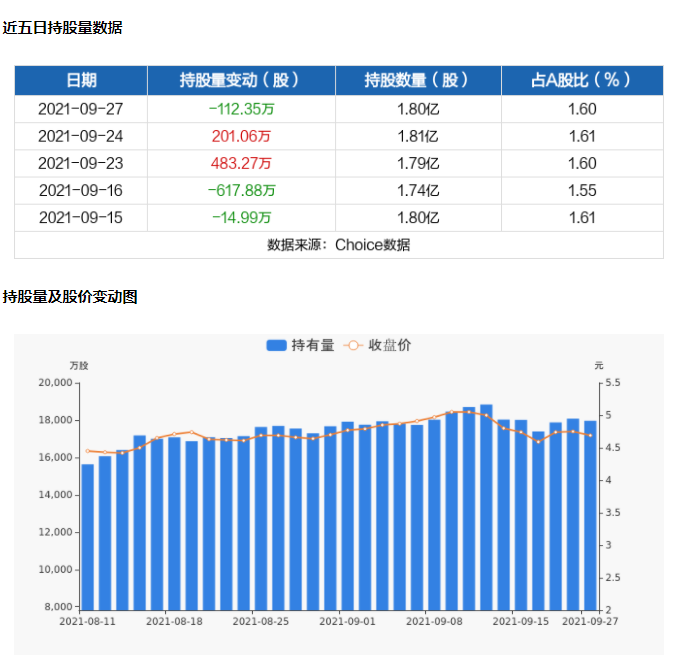The height and width of the screenshot is (655, 674).
Task: Click the last holdings bar for 2021-09-27
Action: (590, 516)
